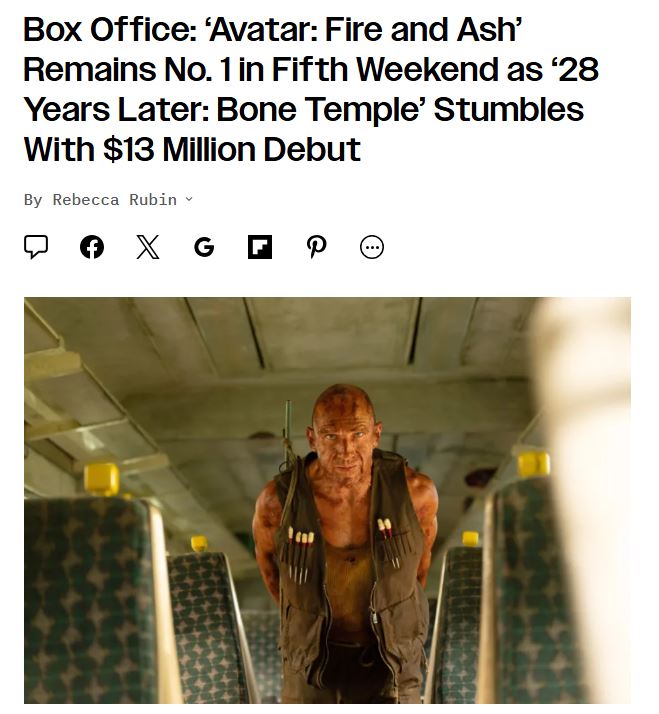The image size is (659, 714).
Task: Open the article's hero photo
Action: (327, 500)
